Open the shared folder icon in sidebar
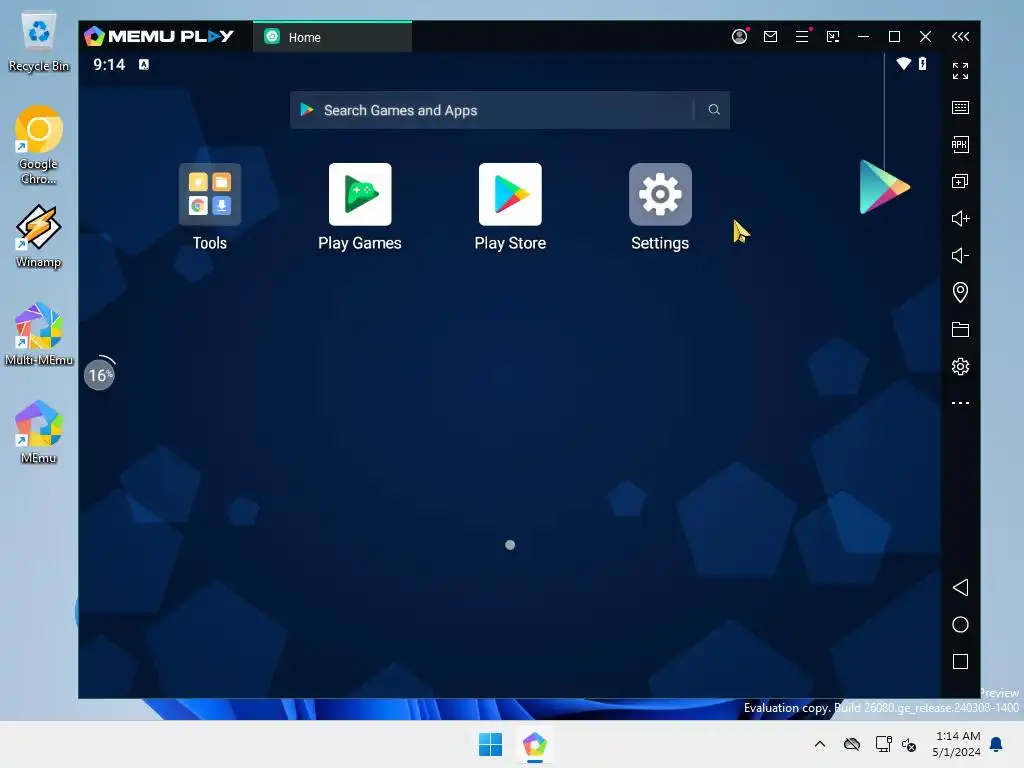The image size is (1024, 768). [960, 329]
